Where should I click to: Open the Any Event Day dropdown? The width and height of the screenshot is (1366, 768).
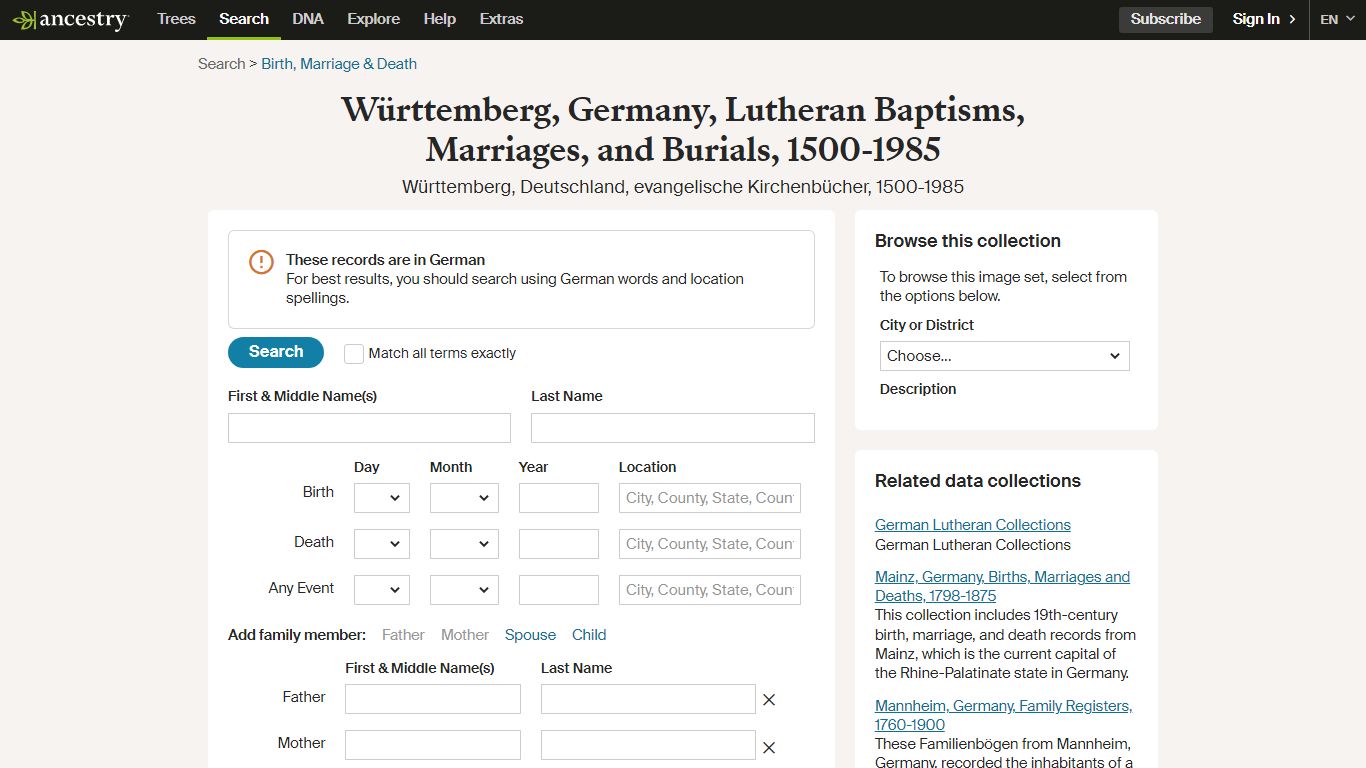point(382,590)
